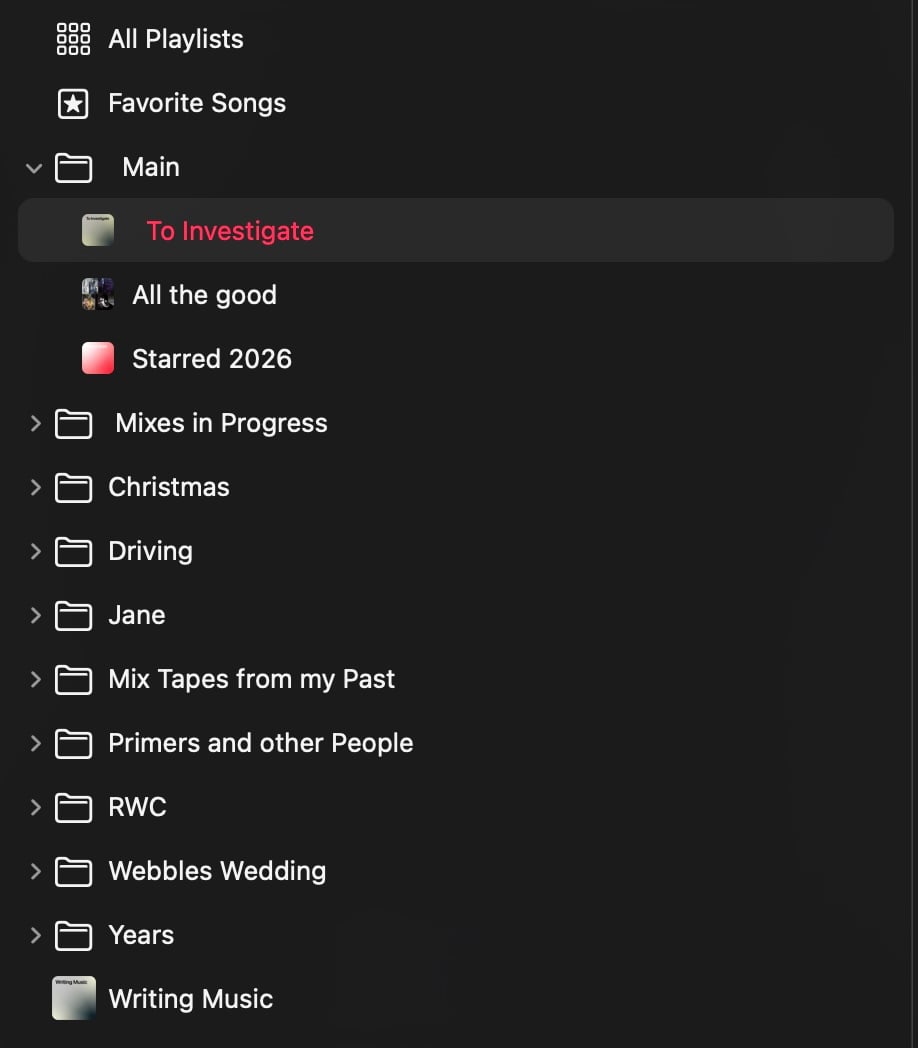Expand Mix Tapes from my Past chevron
Screen dimensions: 918x1048
(x=35, y=679)
